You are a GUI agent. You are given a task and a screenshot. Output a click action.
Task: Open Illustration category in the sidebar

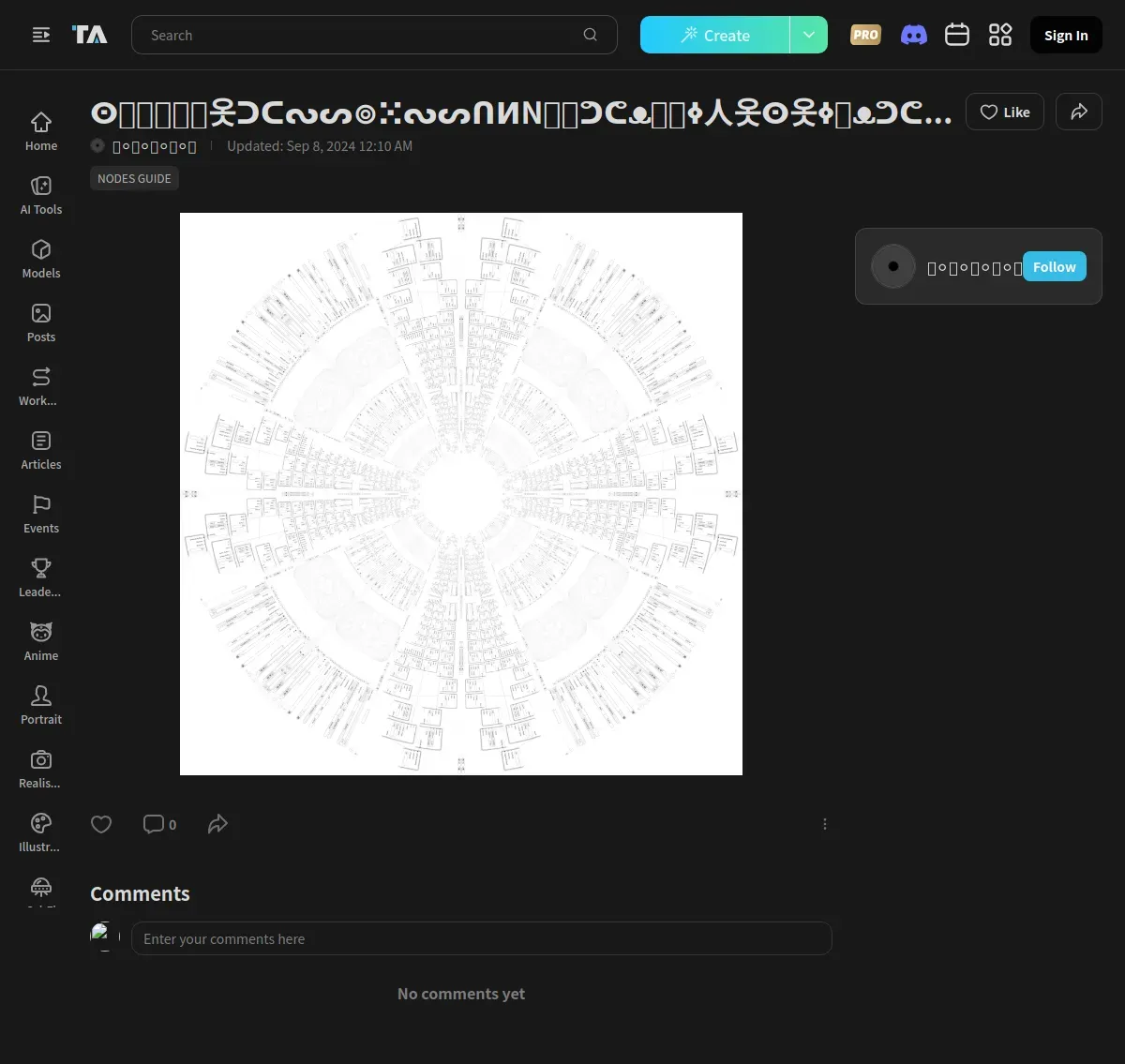point(41,833)
